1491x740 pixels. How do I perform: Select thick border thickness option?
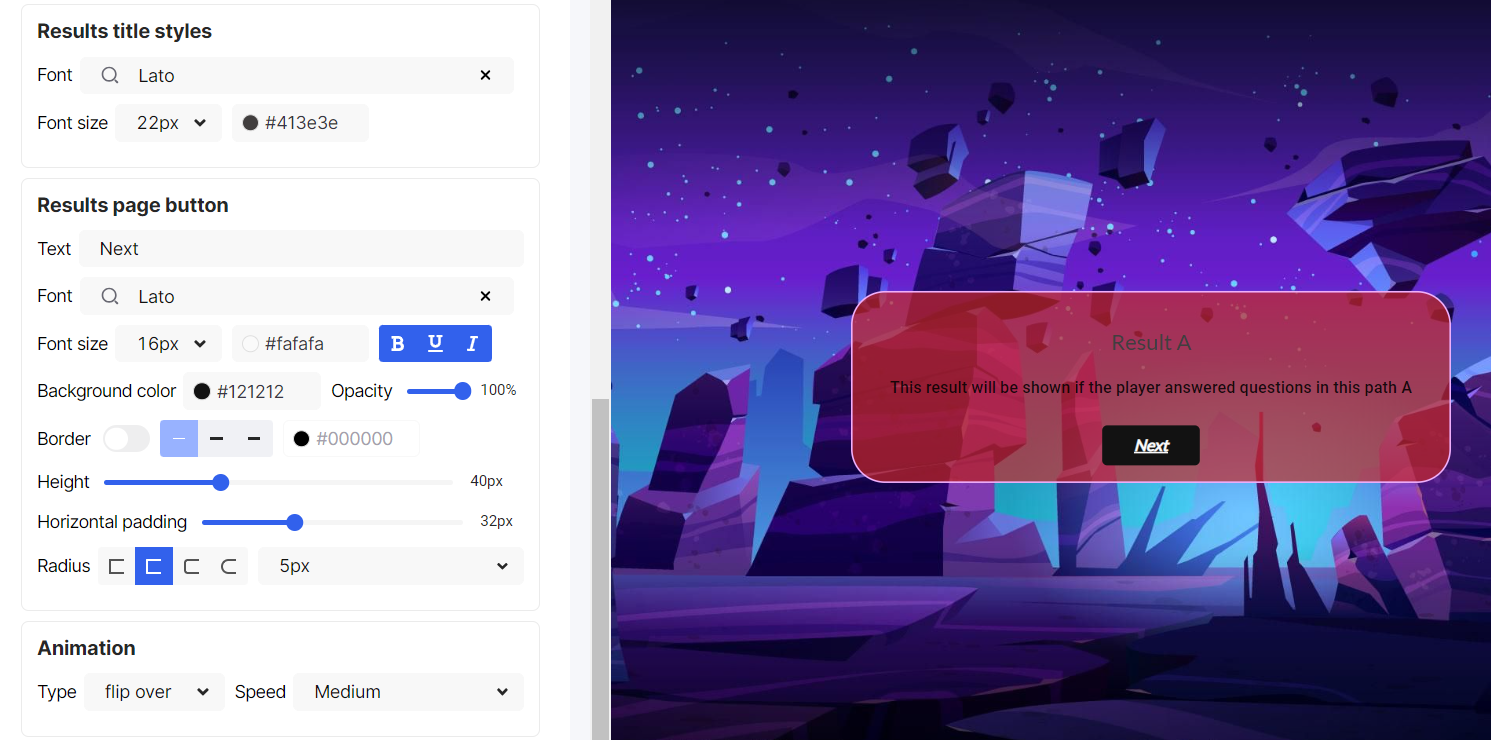tap(254, 439)
